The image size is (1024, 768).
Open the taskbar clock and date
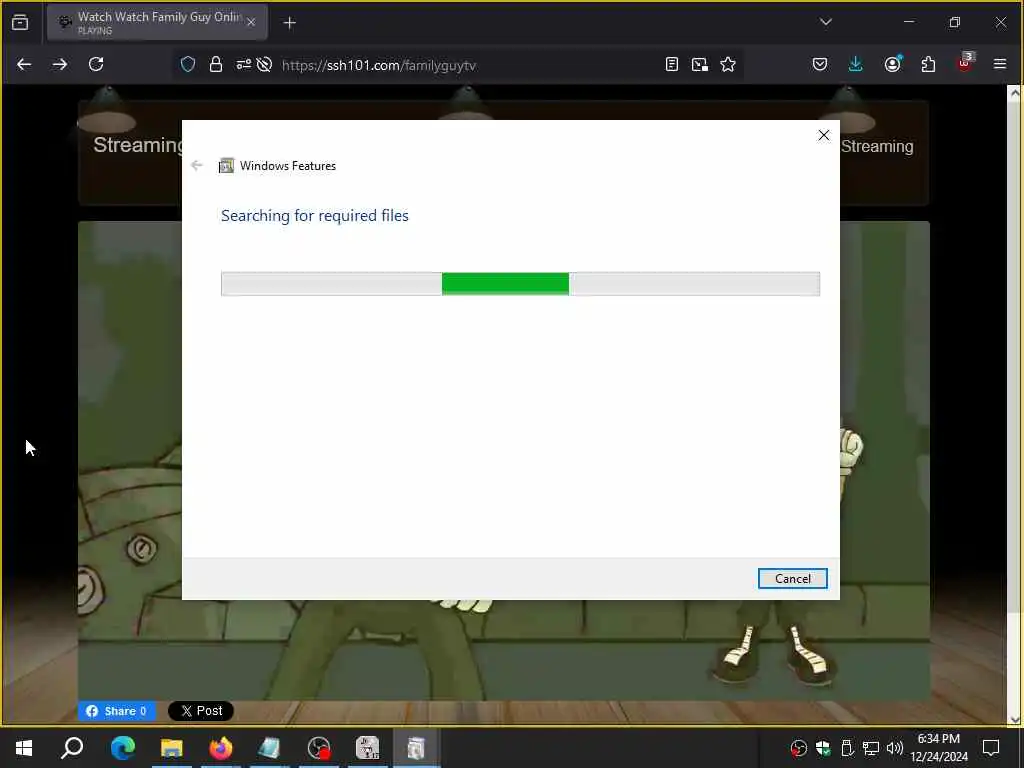938,748
